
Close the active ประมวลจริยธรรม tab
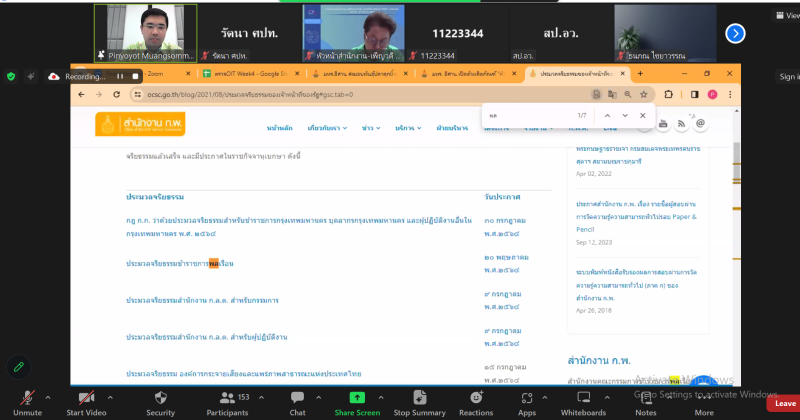622,73
